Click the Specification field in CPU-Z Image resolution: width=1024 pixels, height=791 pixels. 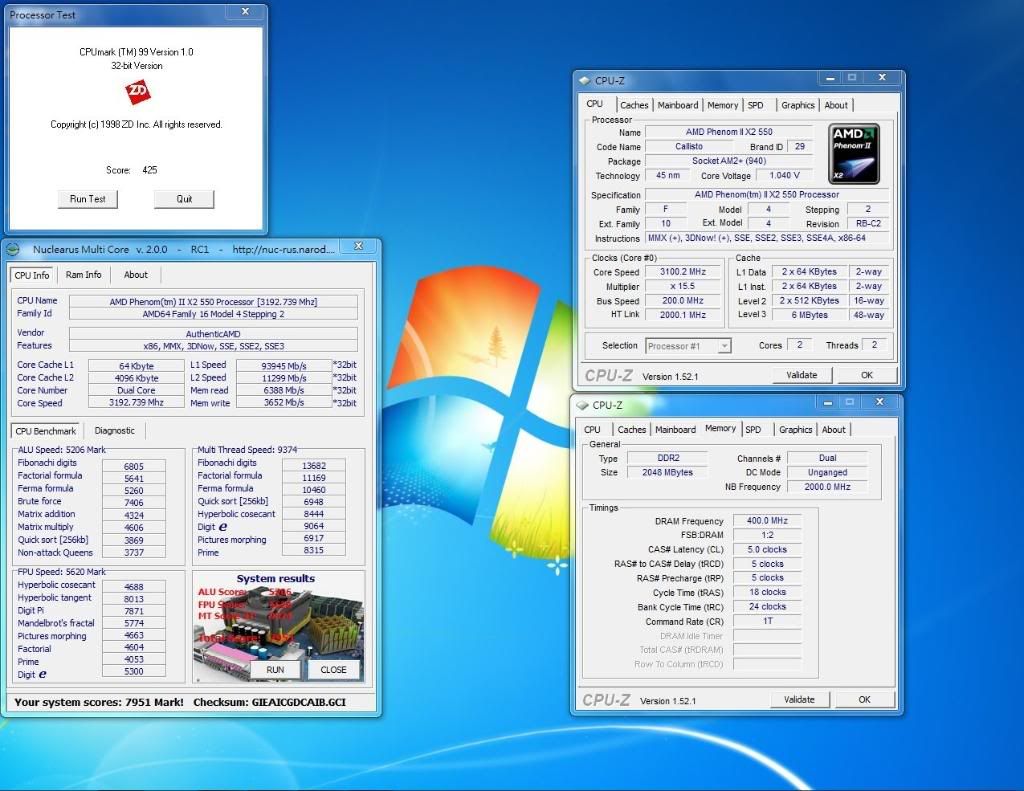(x=767, y=195)
